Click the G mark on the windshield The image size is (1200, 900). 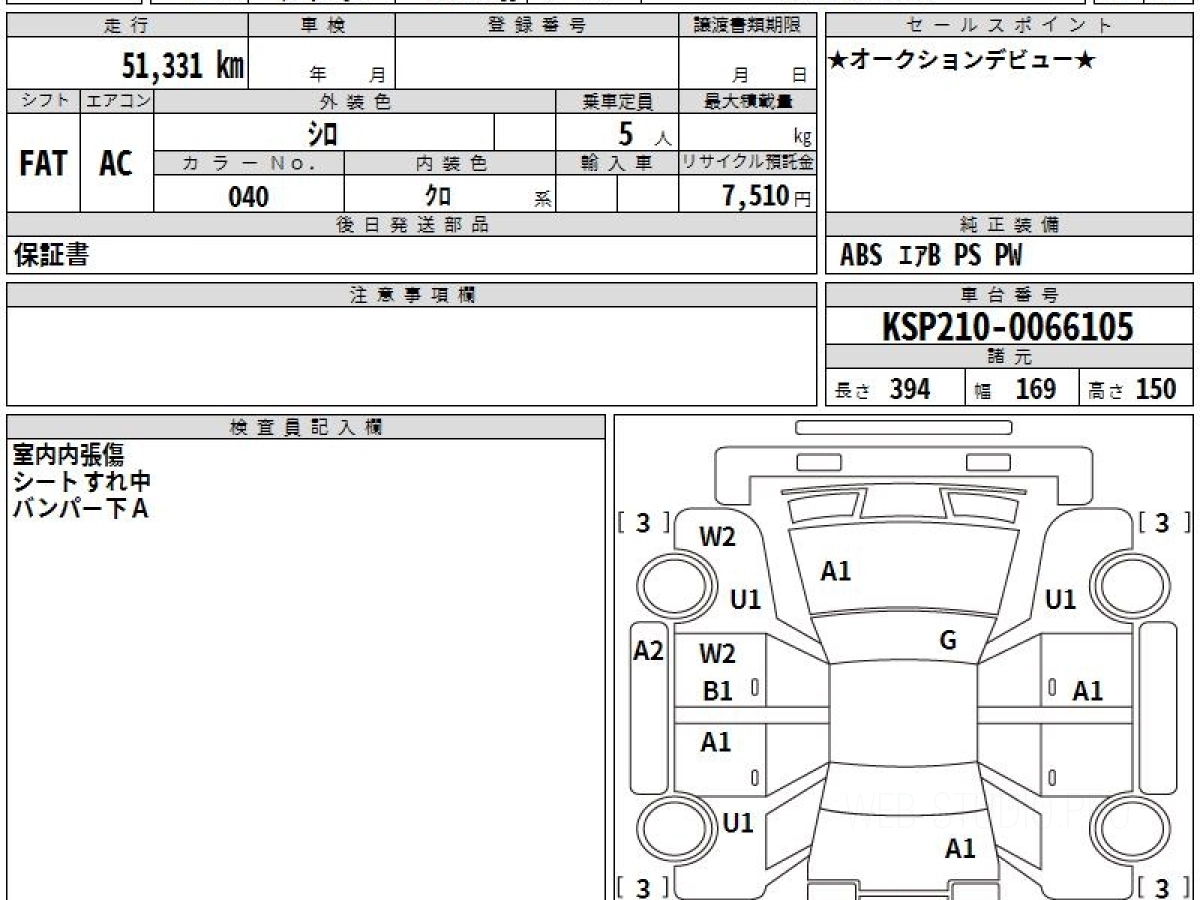[948, 641]
